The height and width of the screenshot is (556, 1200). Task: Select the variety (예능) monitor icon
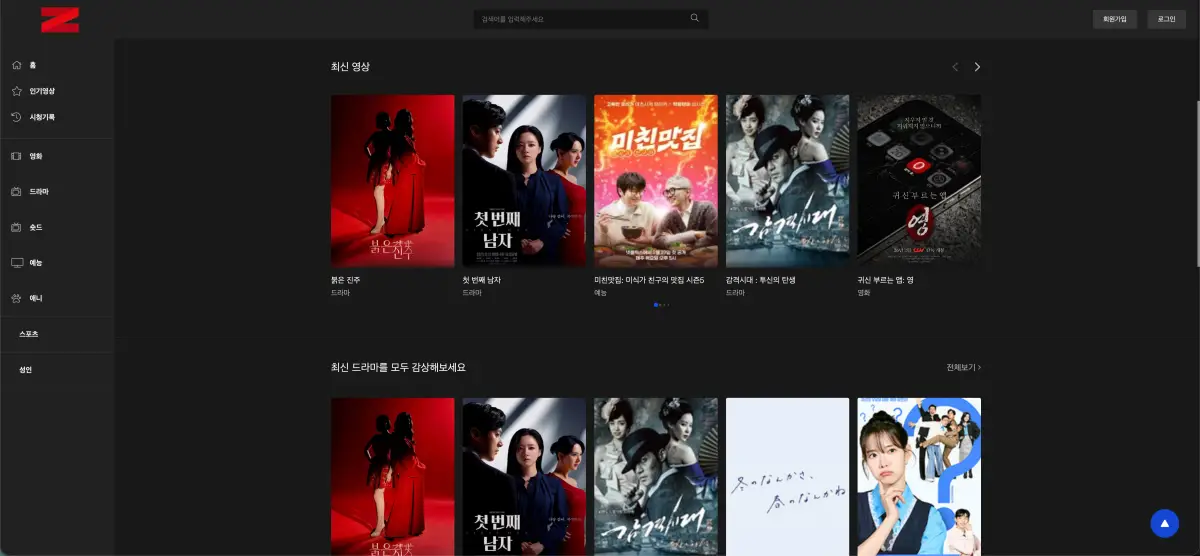click(17, 262)
